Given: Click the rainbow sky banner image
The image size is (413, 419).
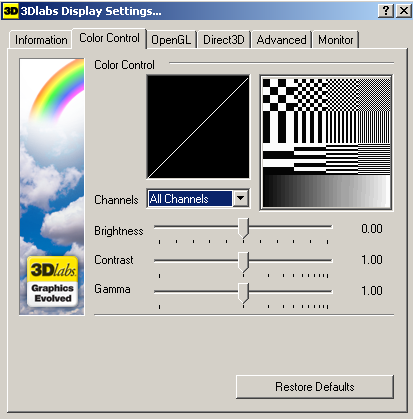Looking at the screenshot, I should pyautogui.click(x=52, y=187).
